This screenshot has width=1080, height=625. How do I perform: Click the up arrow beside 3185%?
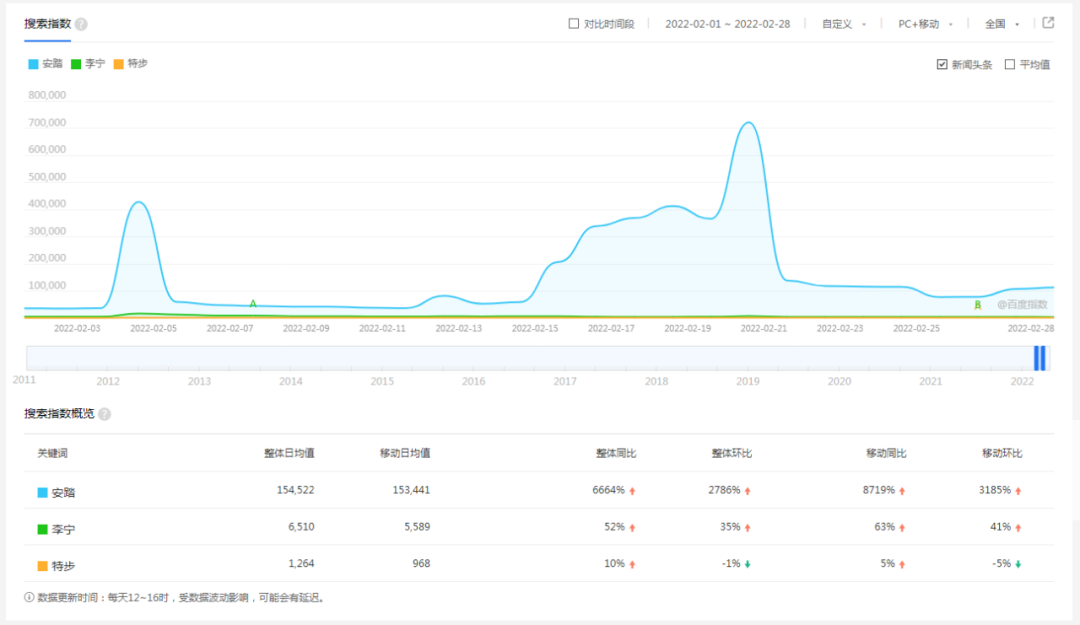[1018, 491]
